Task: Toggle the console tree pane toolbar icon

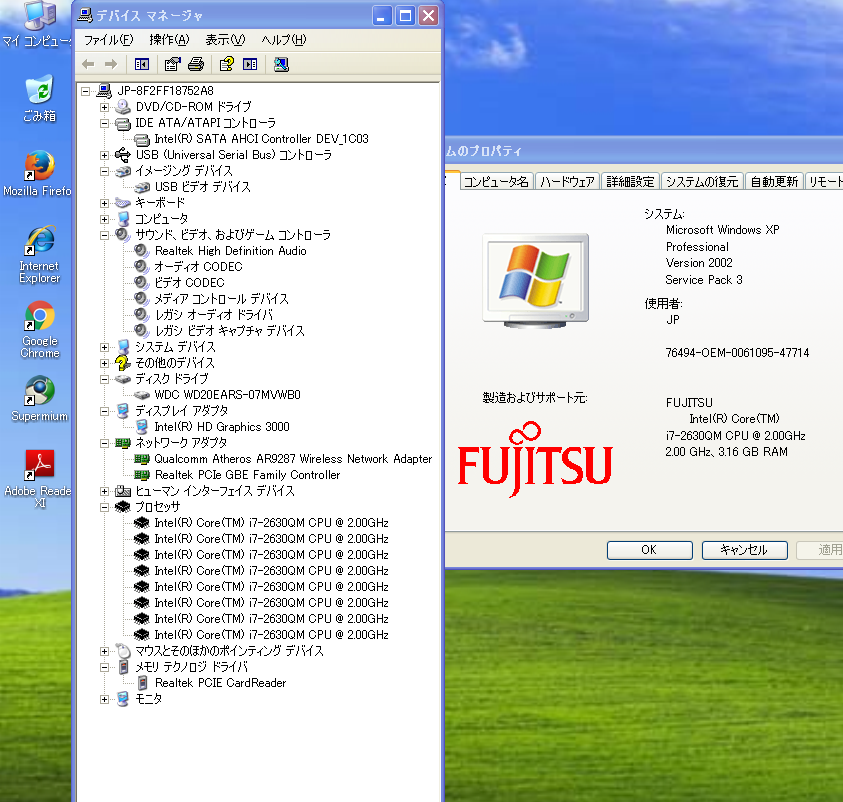Action: 142,65
